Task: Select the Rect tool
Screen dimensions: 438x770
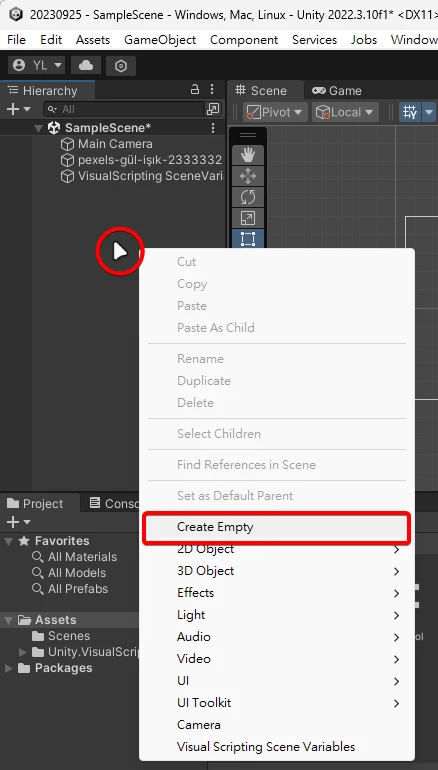Action: (x=248, y=239)
